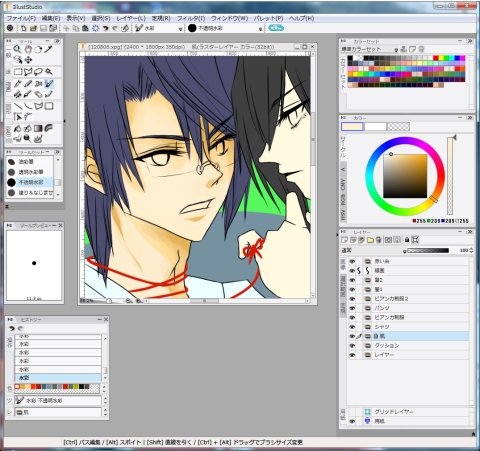This screenshot has width=480, height=451.
Task: Toggle visibility of the 用紙 paper layer
Action: (352, 421)
